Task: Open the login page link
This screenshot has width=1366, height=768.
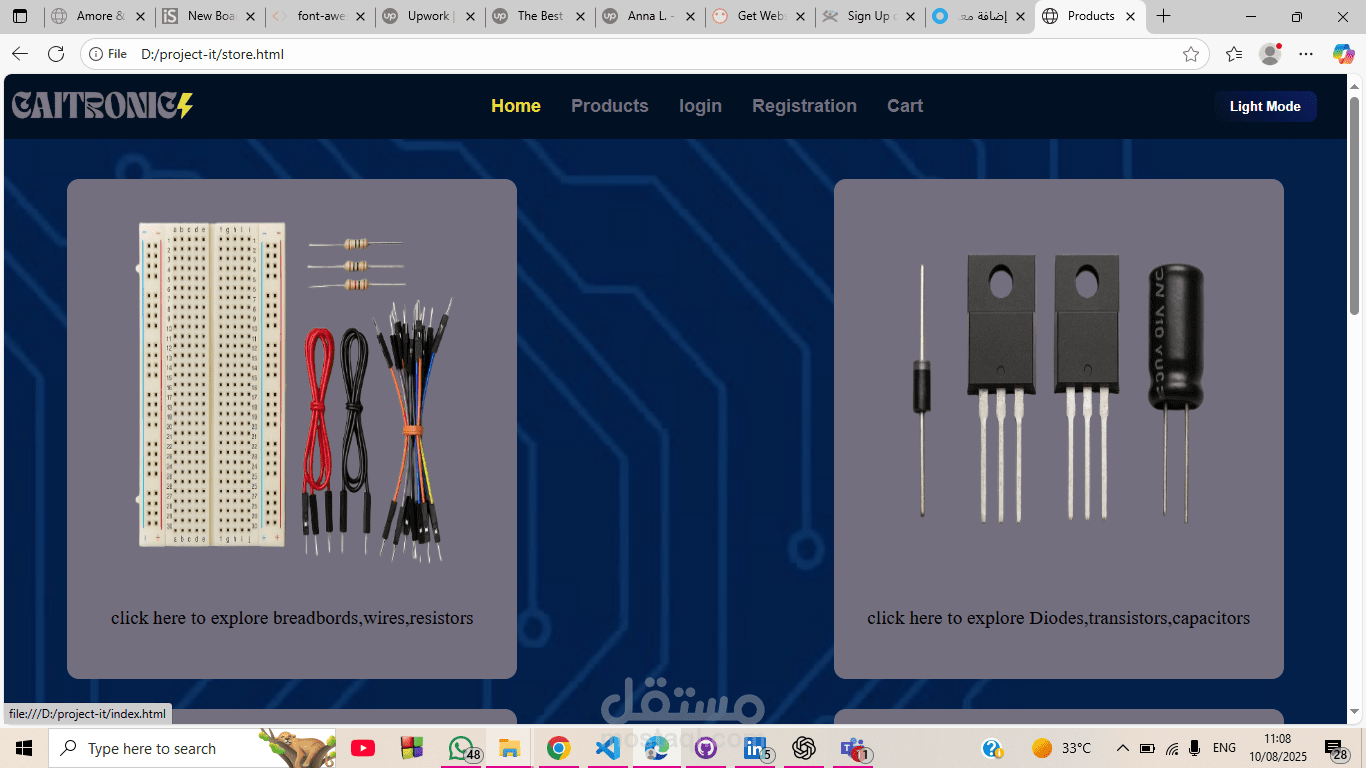Action: (x=700, y=106)
